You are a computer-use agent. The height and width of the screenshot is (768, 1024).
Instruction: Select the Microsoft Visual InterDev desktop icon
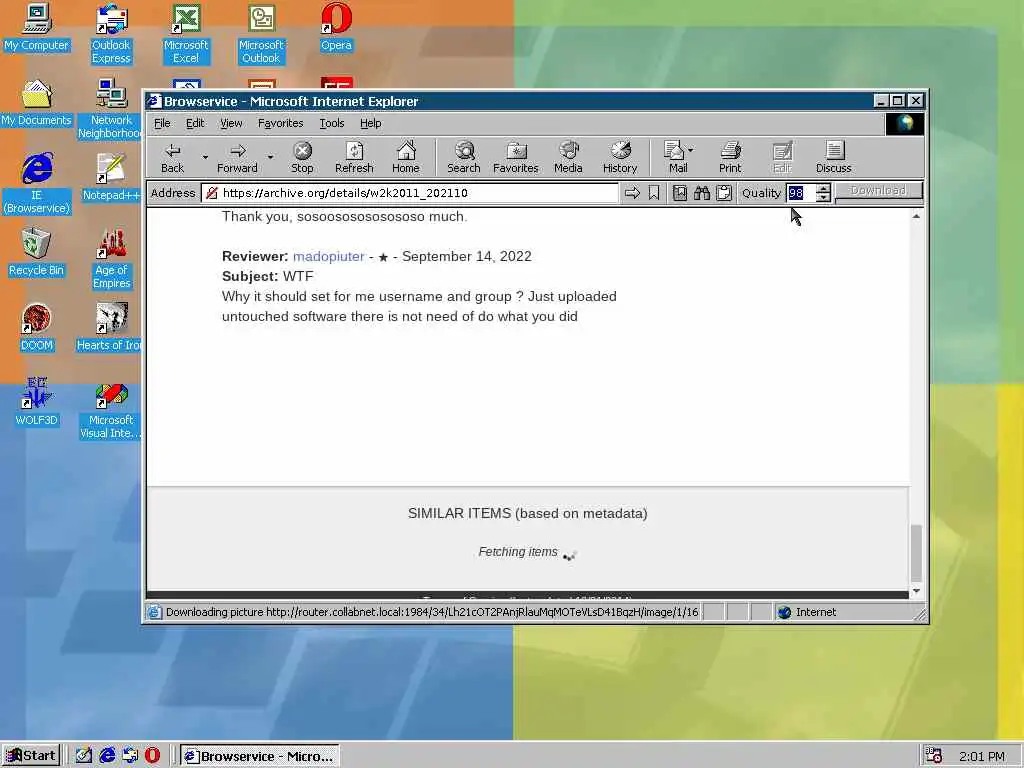111,409
